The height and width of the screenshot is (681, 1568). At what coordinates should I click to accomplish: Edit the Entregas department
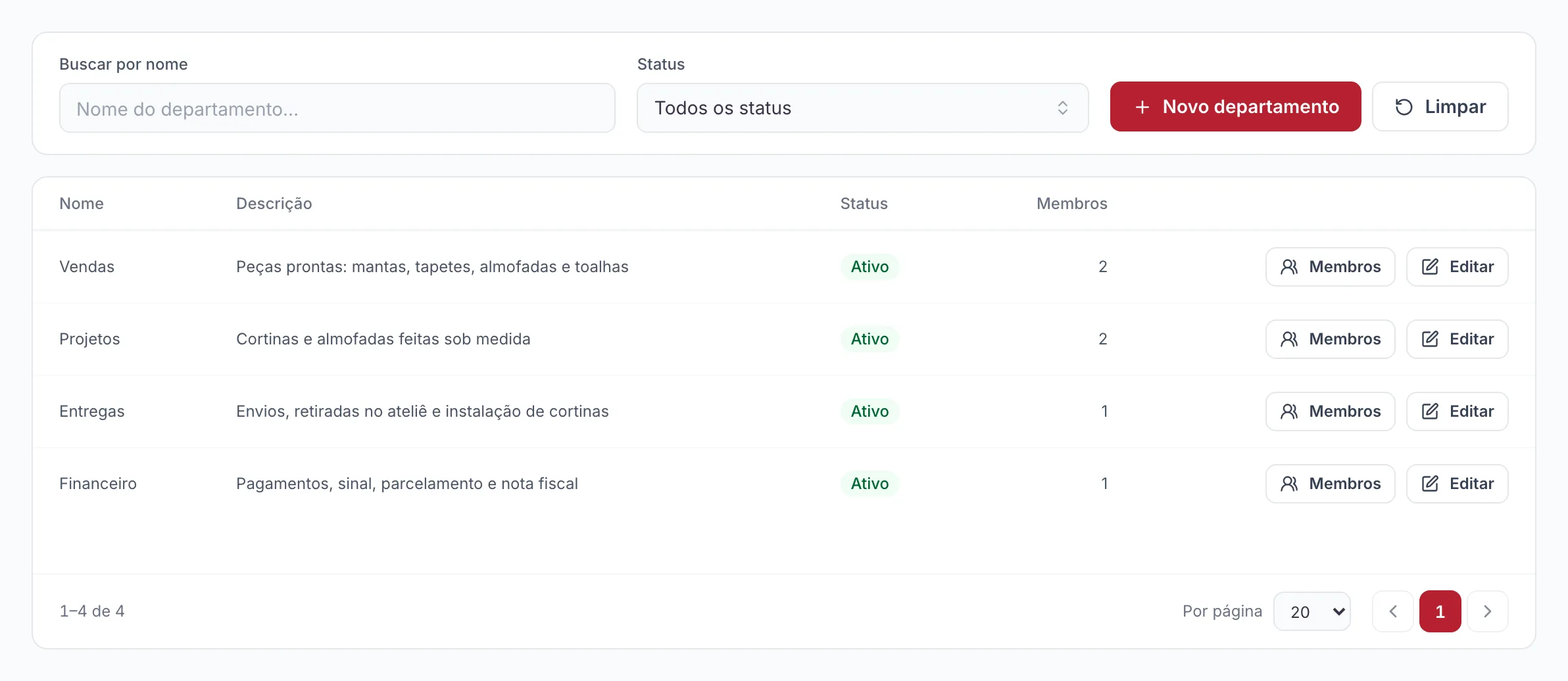pos(1457,411)
